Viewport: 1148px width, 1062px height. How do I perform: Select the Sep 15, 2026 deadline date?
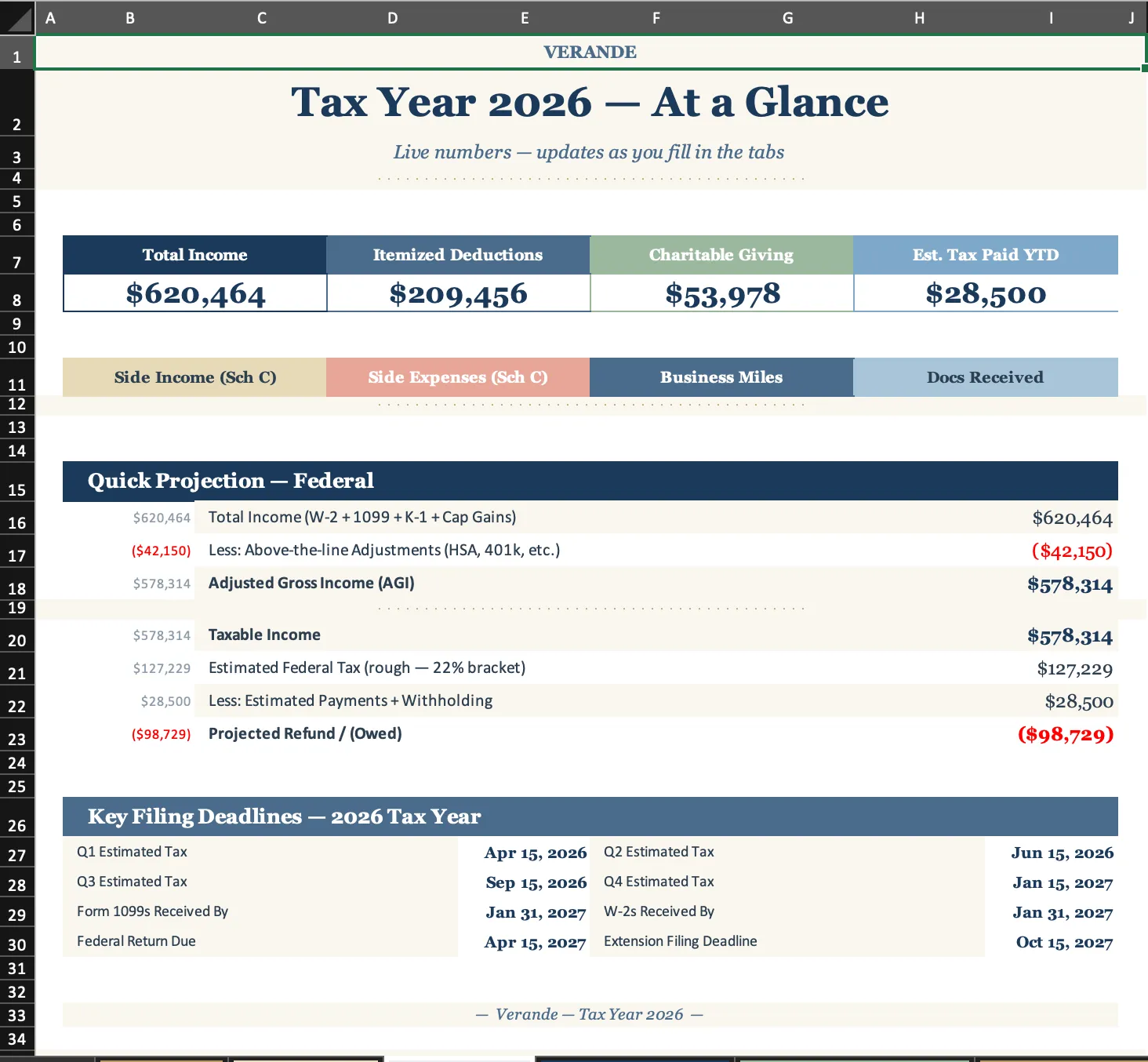coord(536,882)
